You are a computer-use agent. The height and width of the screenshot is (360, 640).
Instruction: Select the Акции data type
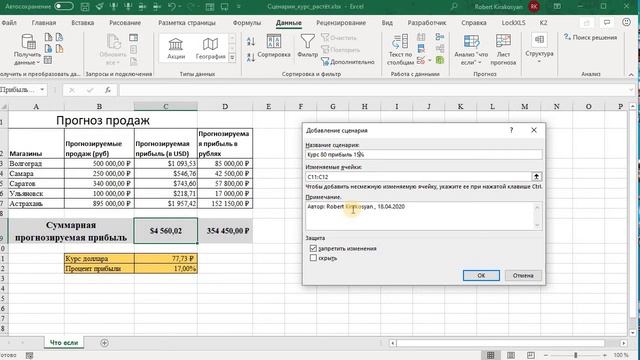pos(176,49)
